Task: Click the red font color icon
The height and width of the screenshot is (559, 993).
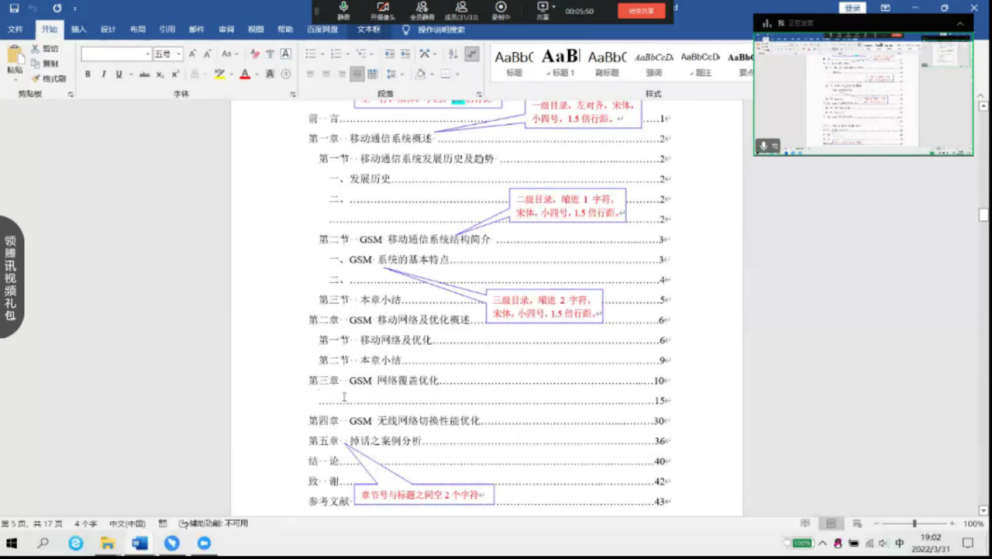Action: [245, 74]
